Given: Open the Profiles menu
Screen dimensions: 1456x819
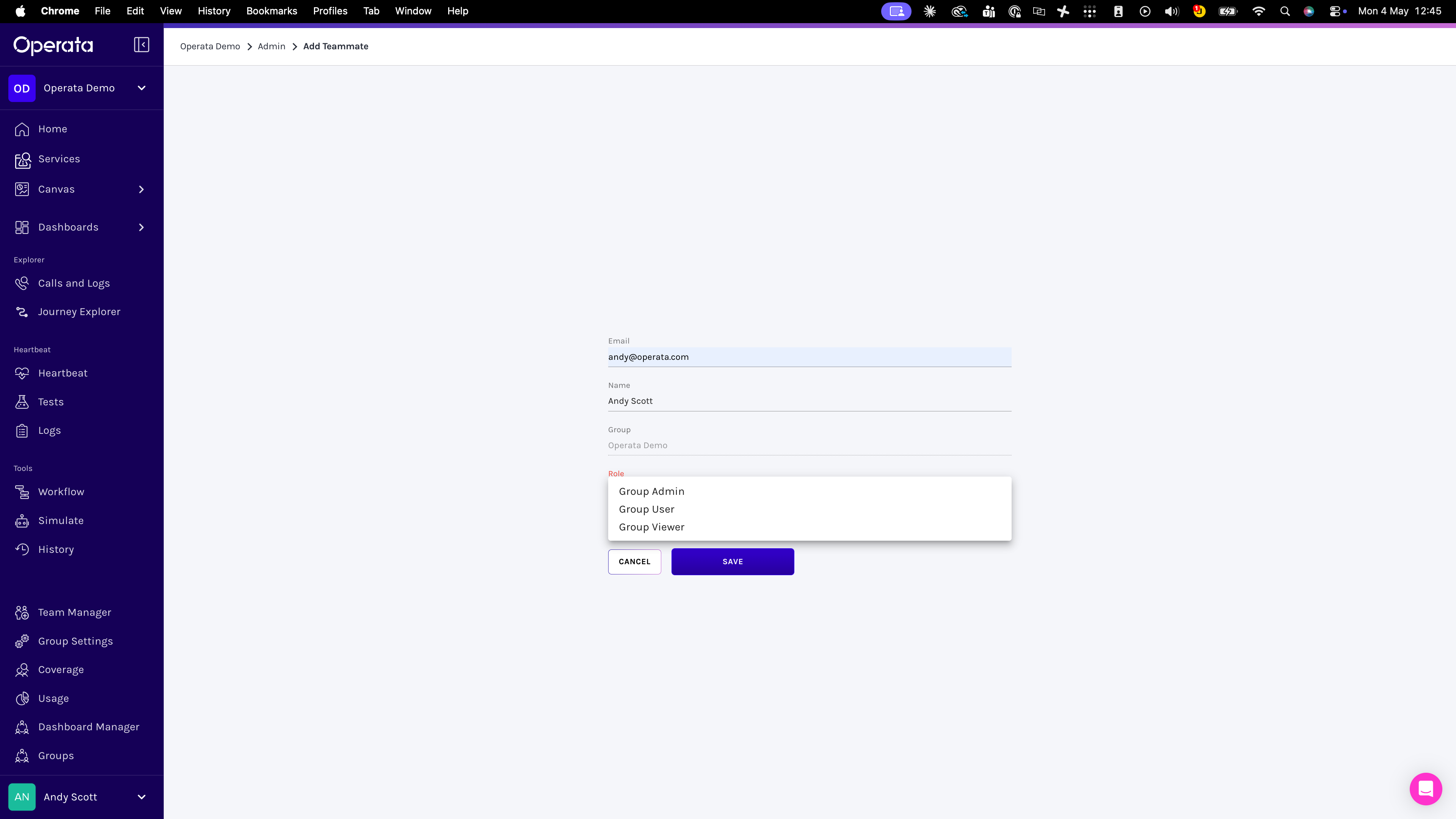Looking at the screenshot, I should point(330,11).
